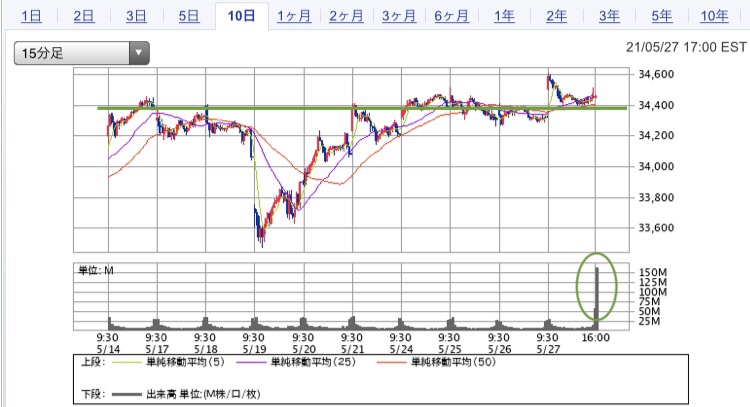Screen dimensions: 750x407
Task: Switch to the 6ヶ月 range tab
Action: click(x=452, y=16)
